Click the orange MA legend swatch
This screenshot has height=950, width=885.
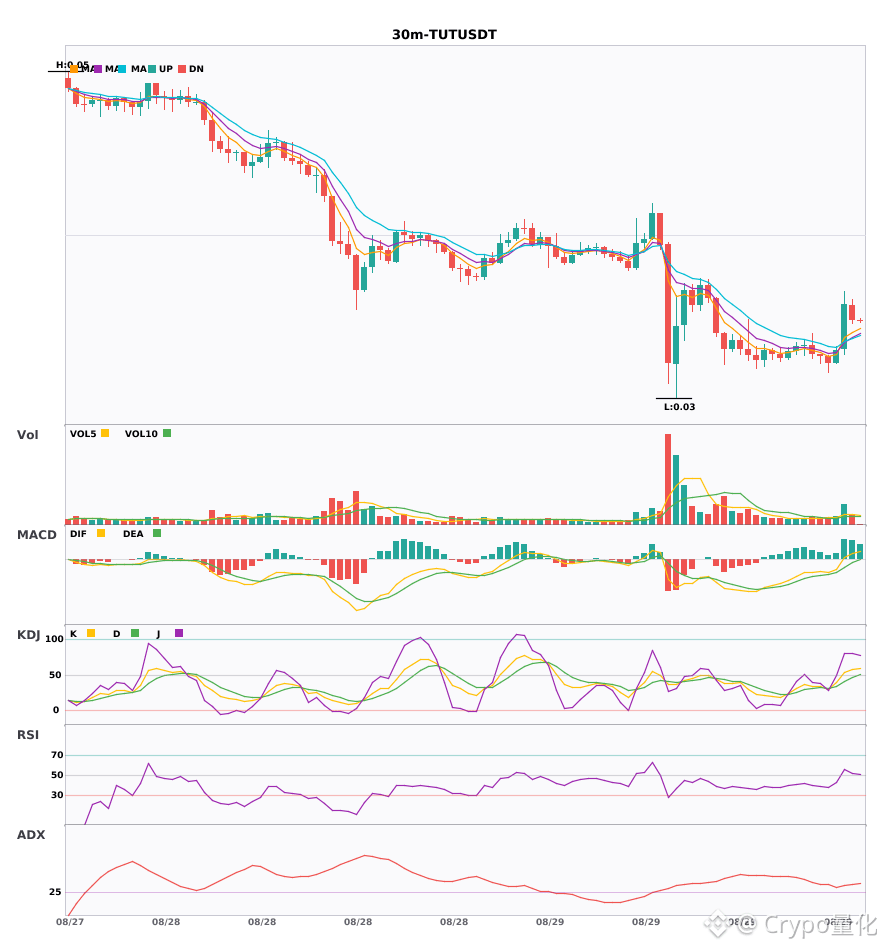[x=74, y=69]
